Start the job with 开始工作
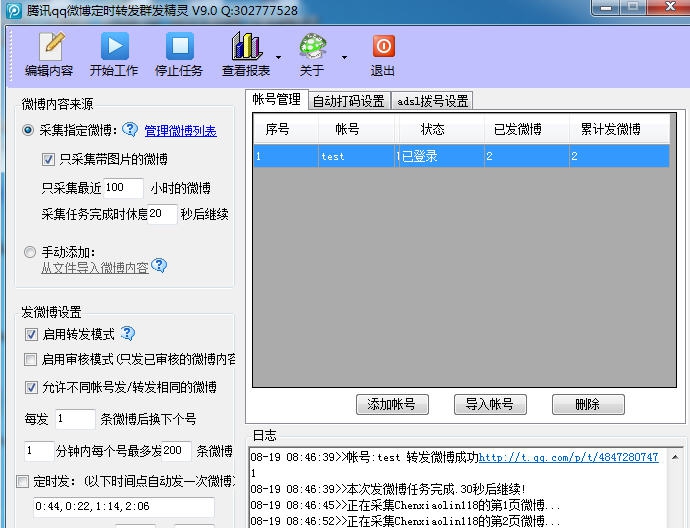Image resolution: width=690 pixels, height=528 pixels. [x=114, y=55]
